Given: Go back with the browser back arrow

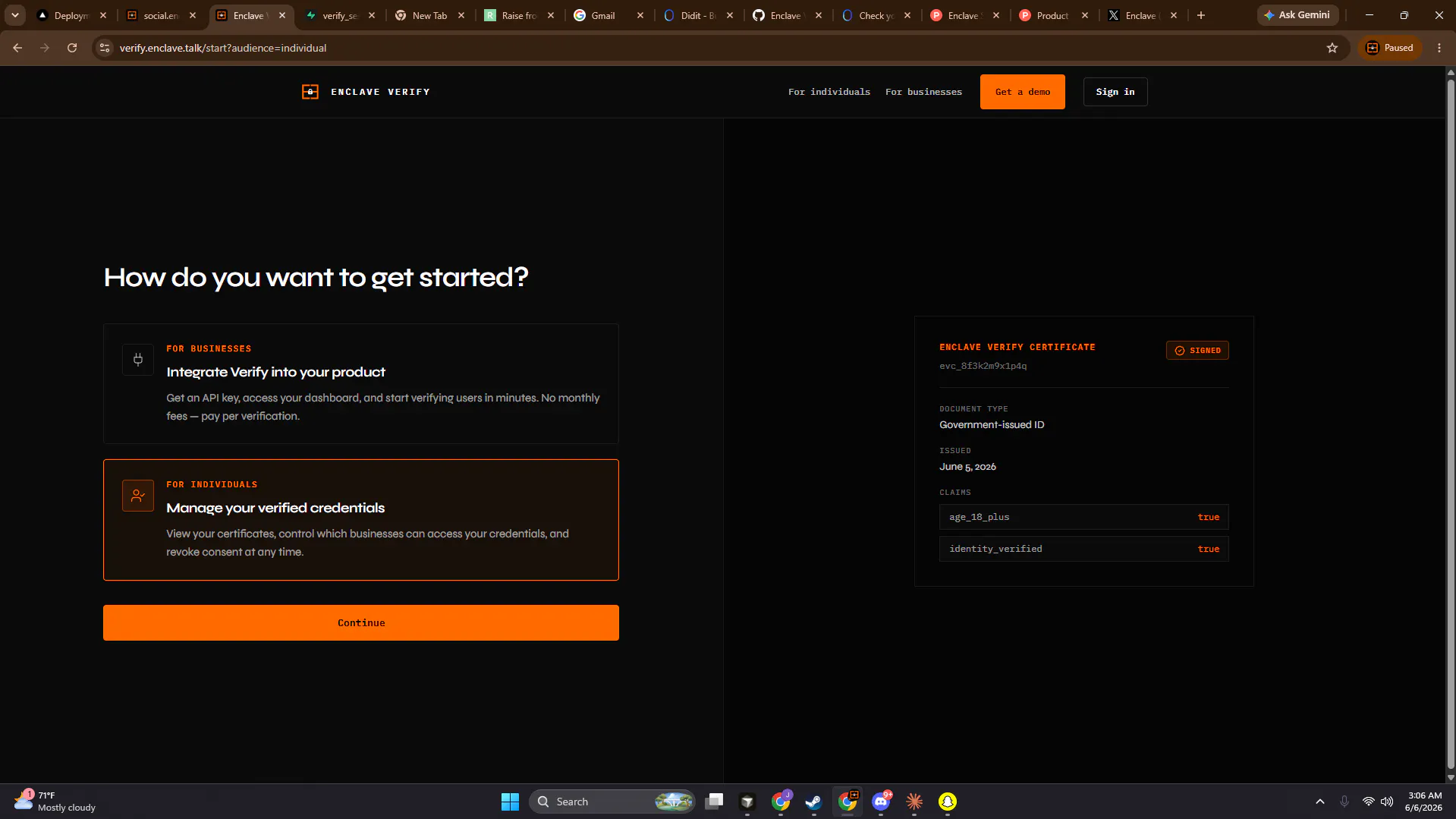Looking at the screenshot, I should point(17,48).
